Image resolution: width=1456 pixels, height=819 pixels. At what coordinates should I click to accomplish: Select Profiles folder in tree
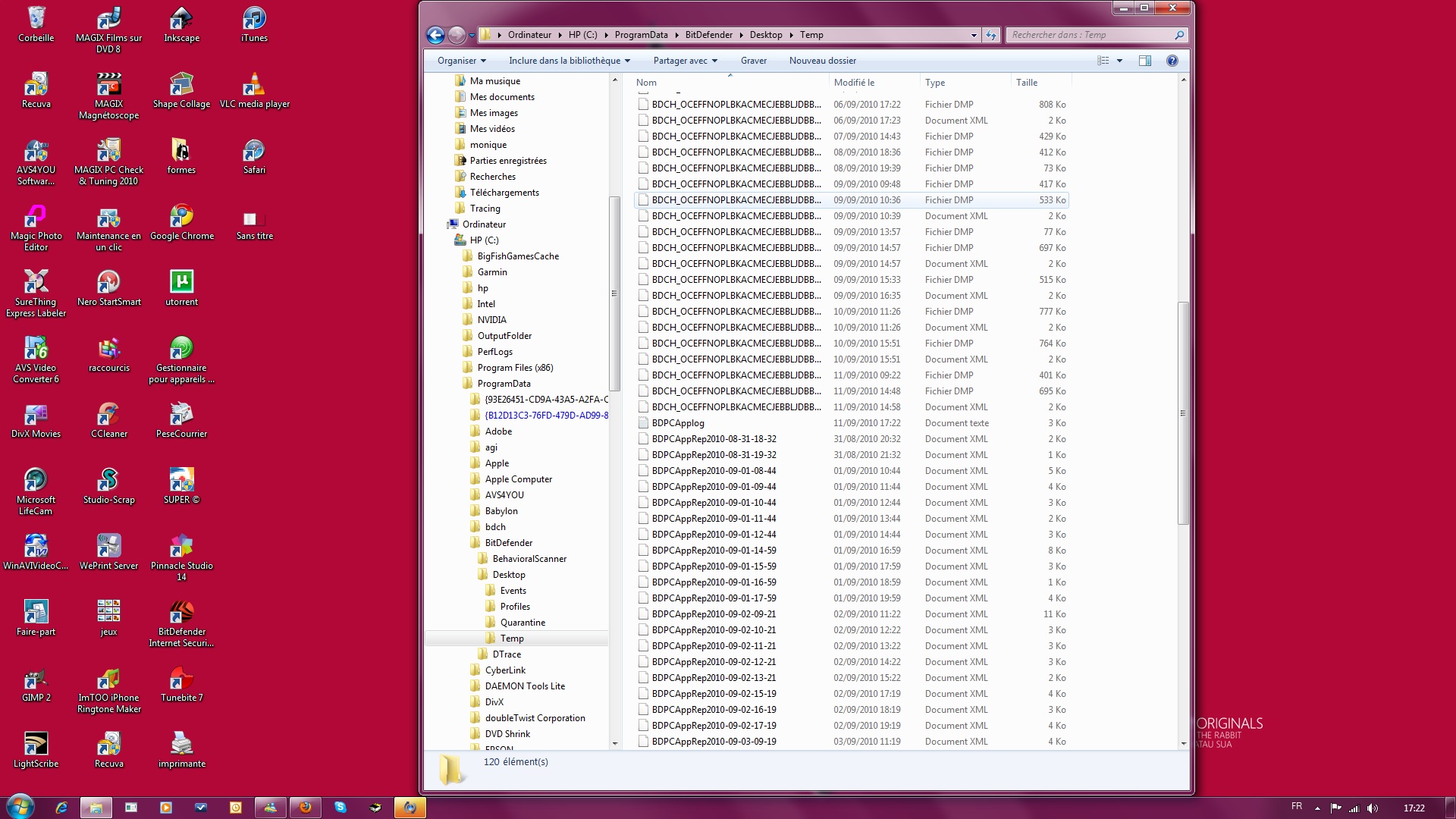(x=515, y=607)
